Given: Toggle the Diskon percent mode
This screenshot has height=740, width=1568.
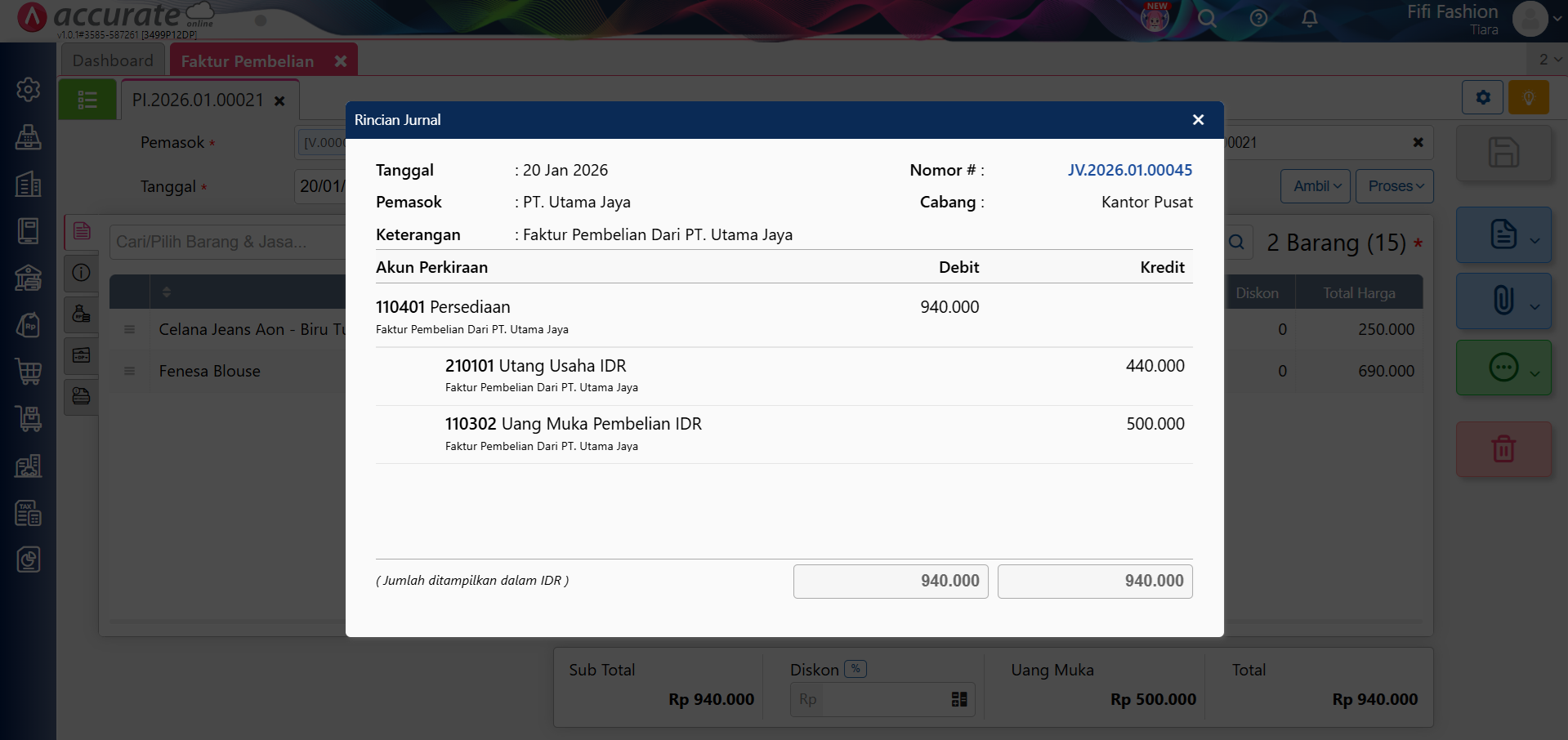Looking at the screenshot, I should click(x=855, y=669).
